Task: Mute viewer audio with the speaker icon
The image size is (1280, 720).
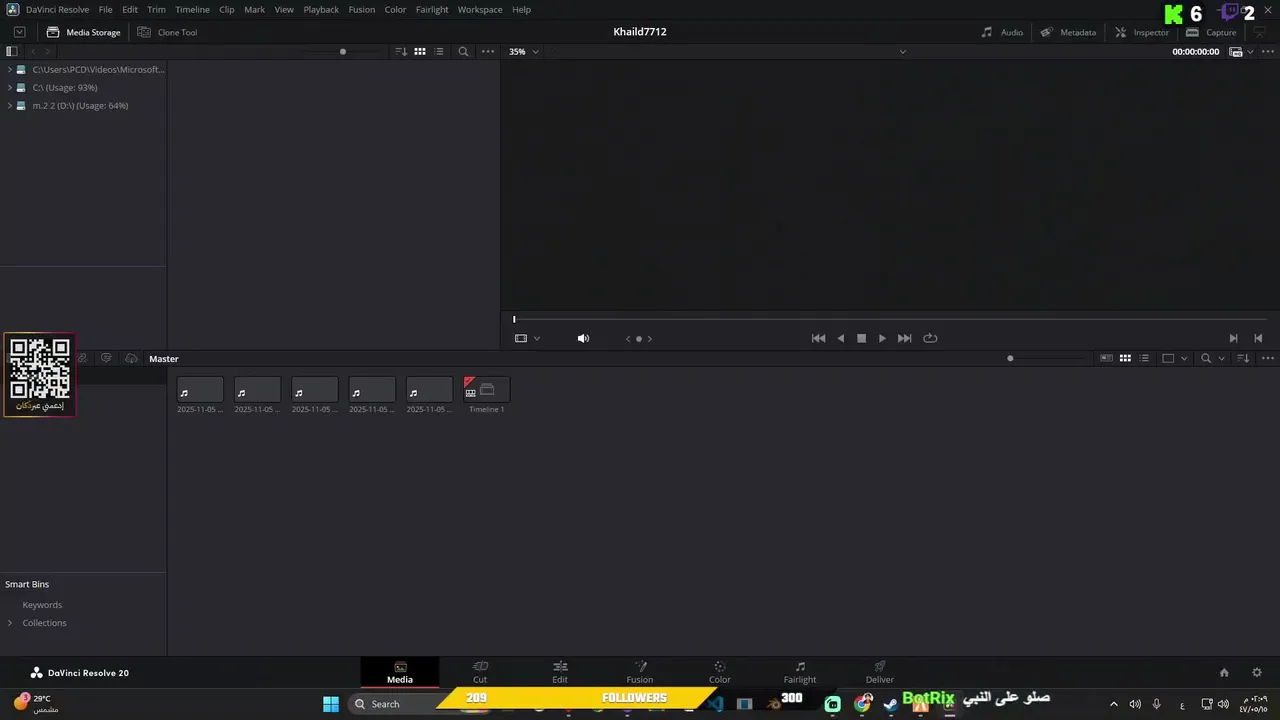Action: pos(583,338)
